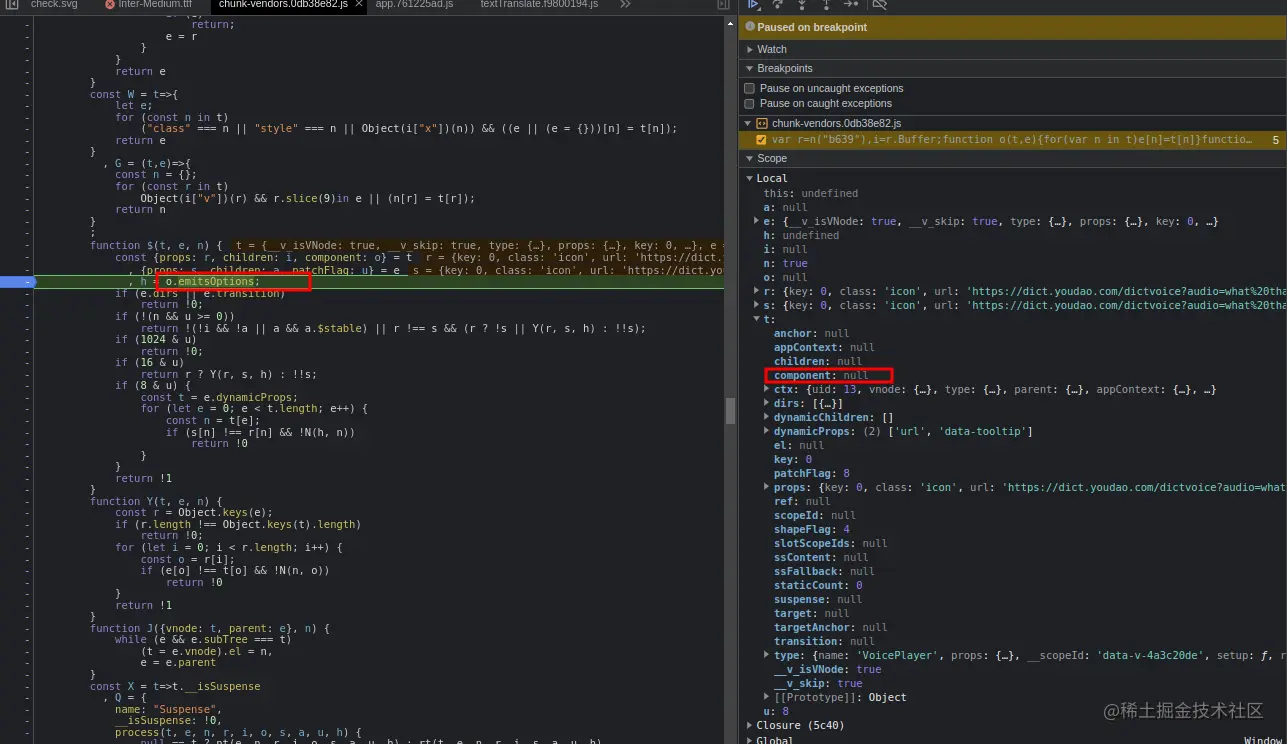Resume script execution in debugger toolbar
Image resolution: width=1287 pixels, height=744 pixels.
(x=754, y=5)
